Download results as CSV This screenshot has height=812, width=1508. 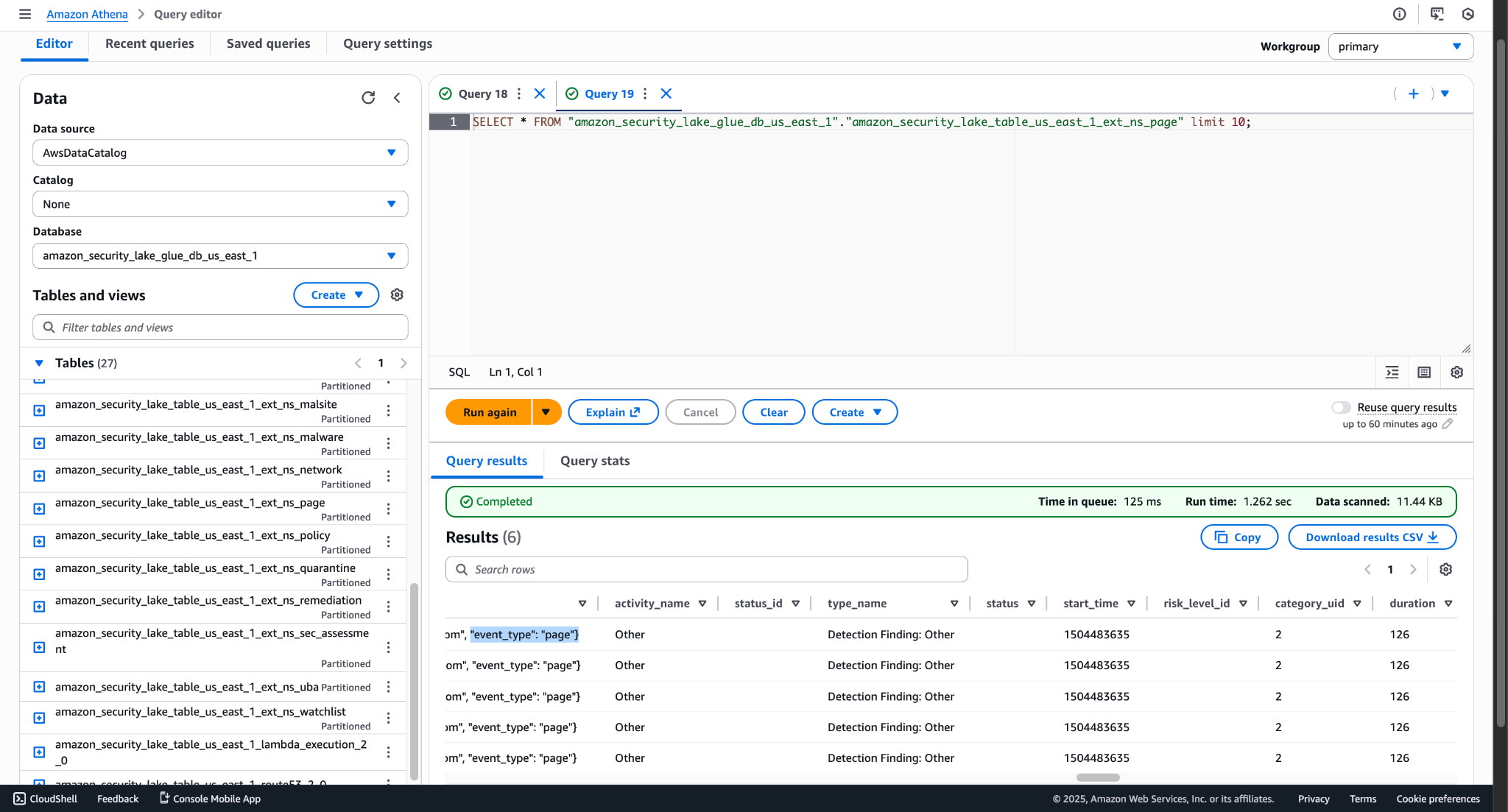[1373, 537]
